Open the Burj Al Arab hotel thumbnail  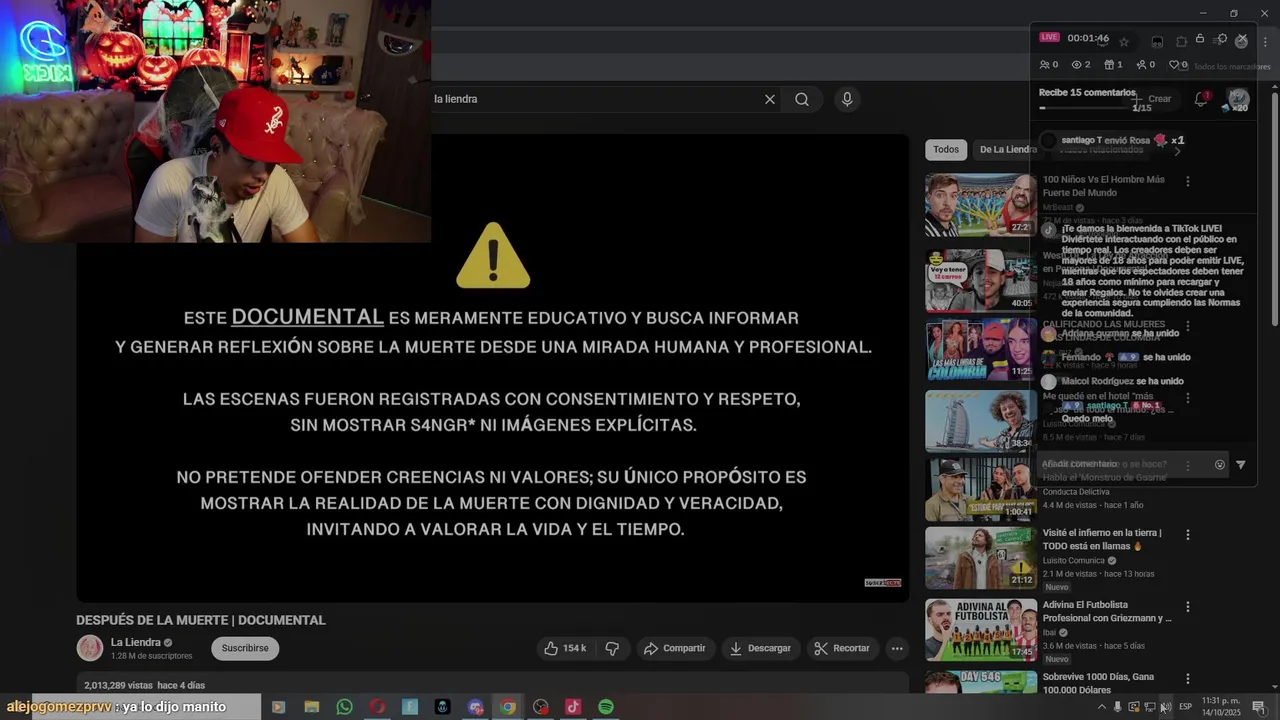[x=981, y=421]
